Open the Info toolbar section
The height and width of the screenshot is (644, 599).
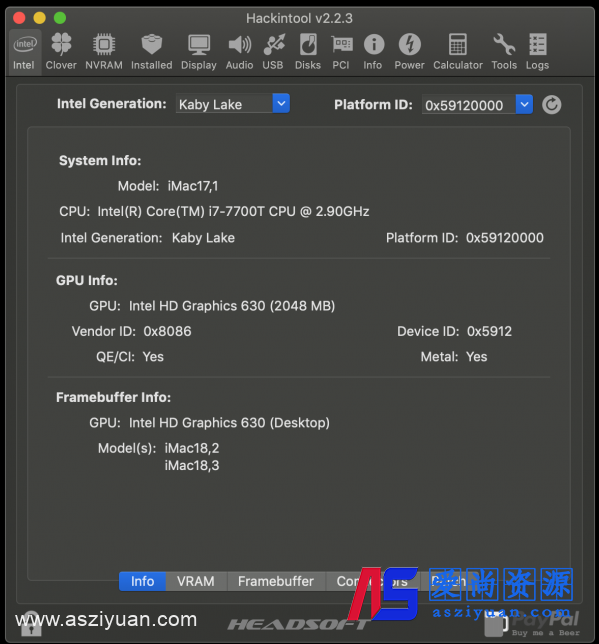click(373, 53)
